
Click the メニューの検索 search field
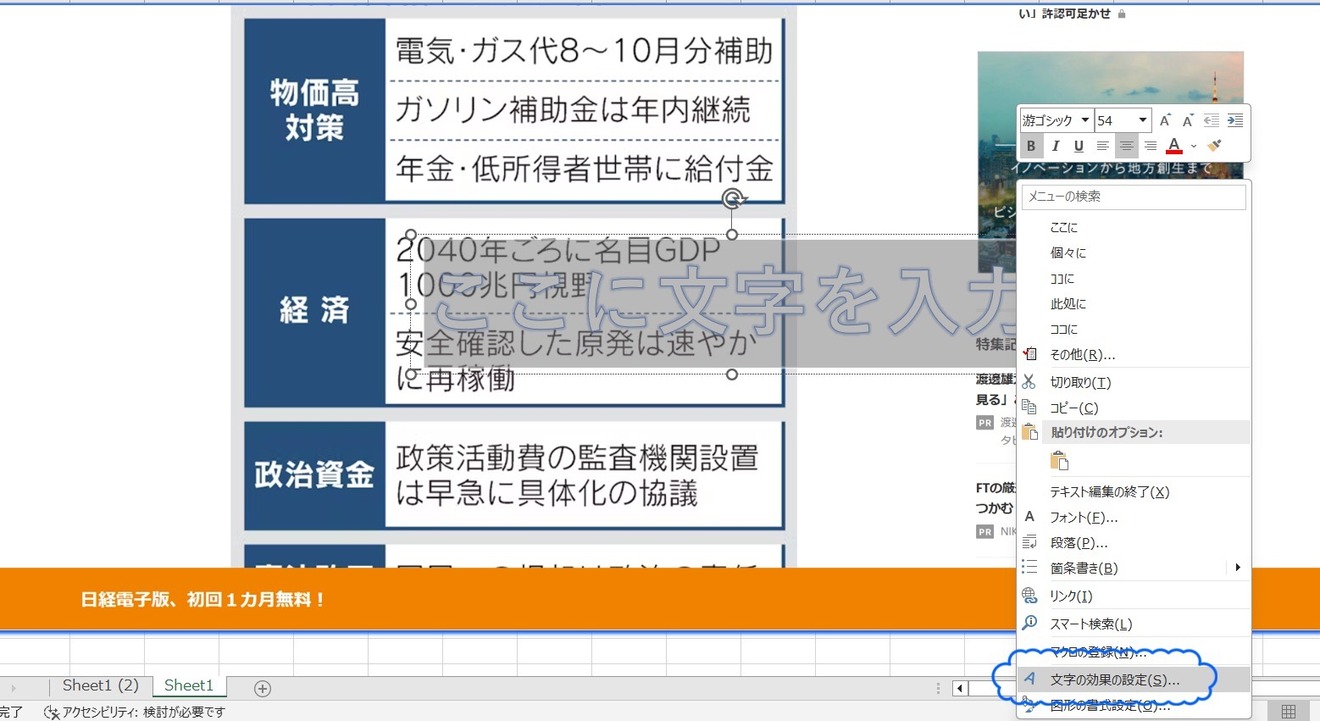click(1134, 197)
